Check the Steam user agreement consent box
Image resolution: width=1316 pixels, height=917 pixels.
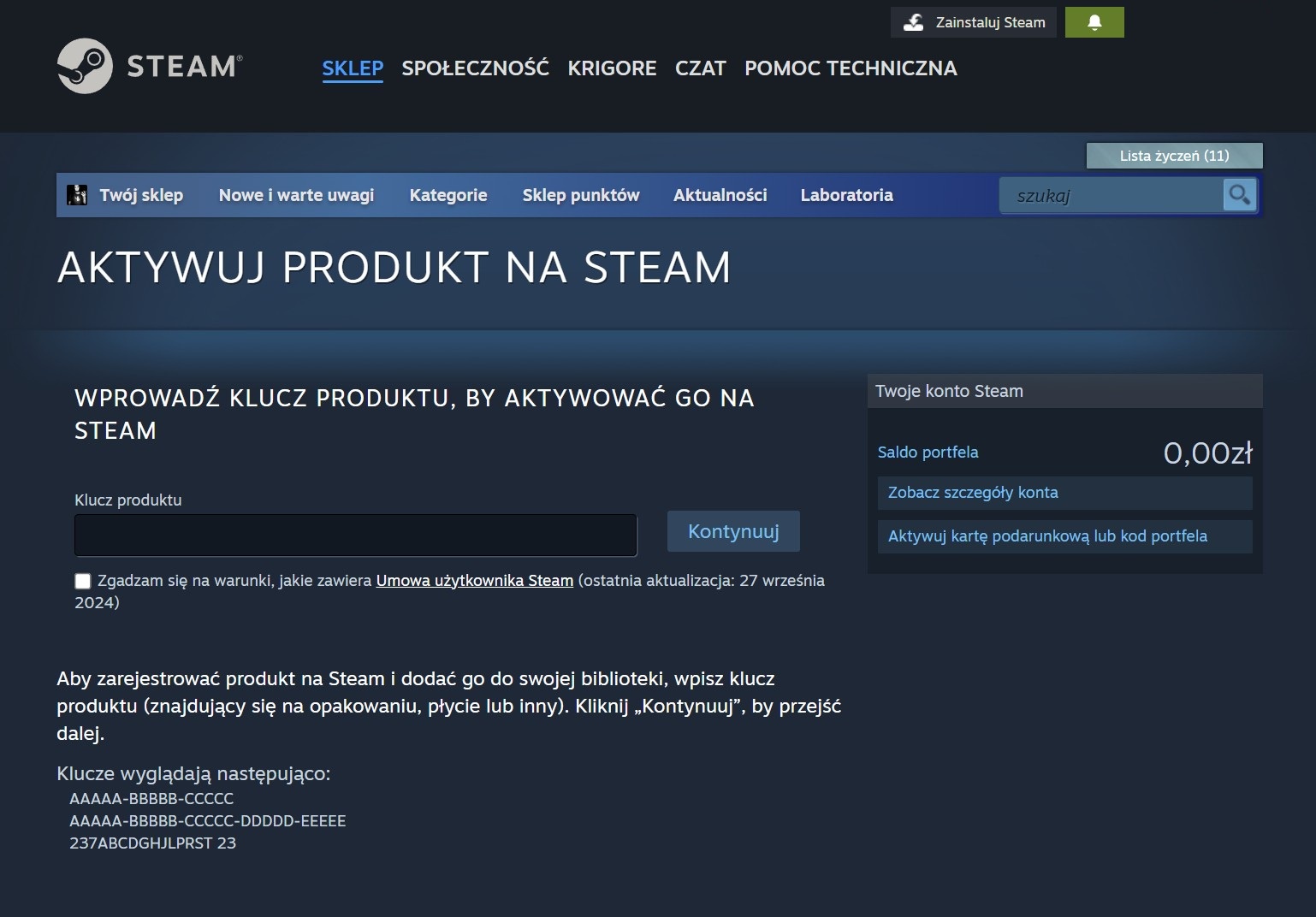(x=82, y=581)
